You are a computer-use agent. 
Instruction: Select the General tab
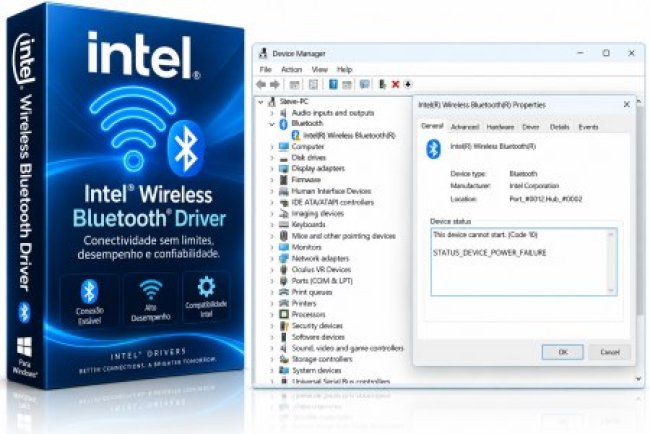point(432,126)
